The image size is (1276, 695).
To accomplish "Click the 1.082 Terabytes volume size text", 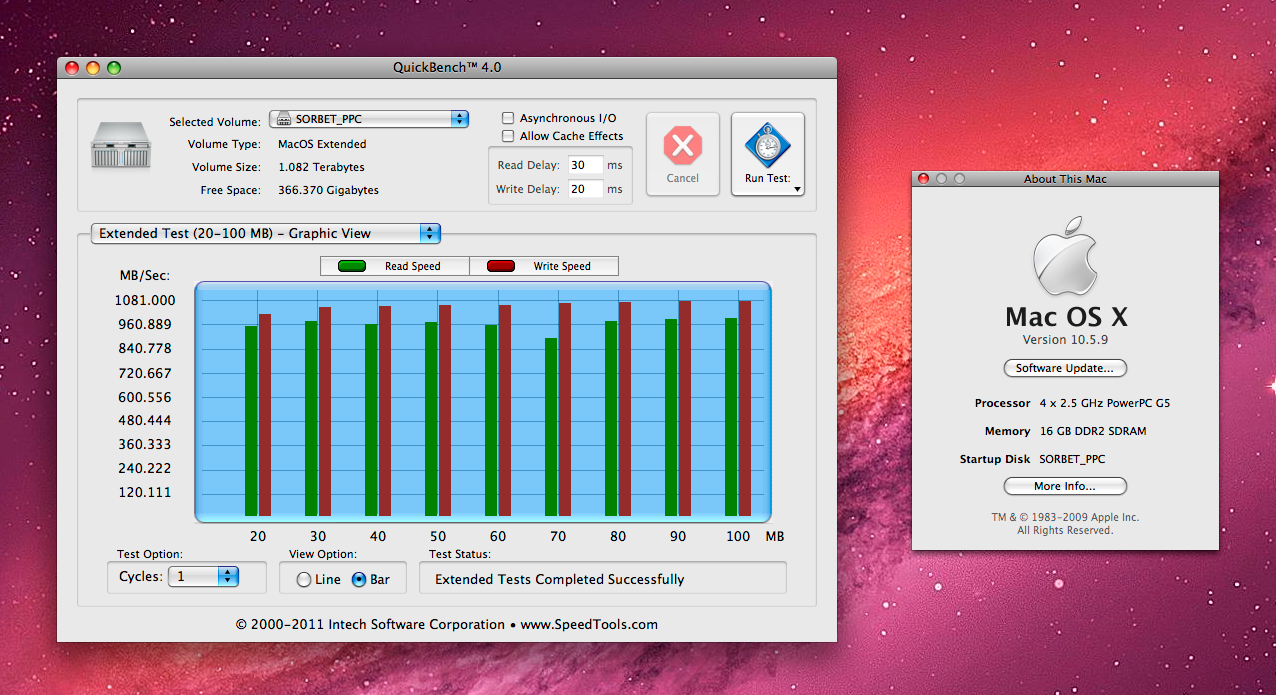I will 321,167.
